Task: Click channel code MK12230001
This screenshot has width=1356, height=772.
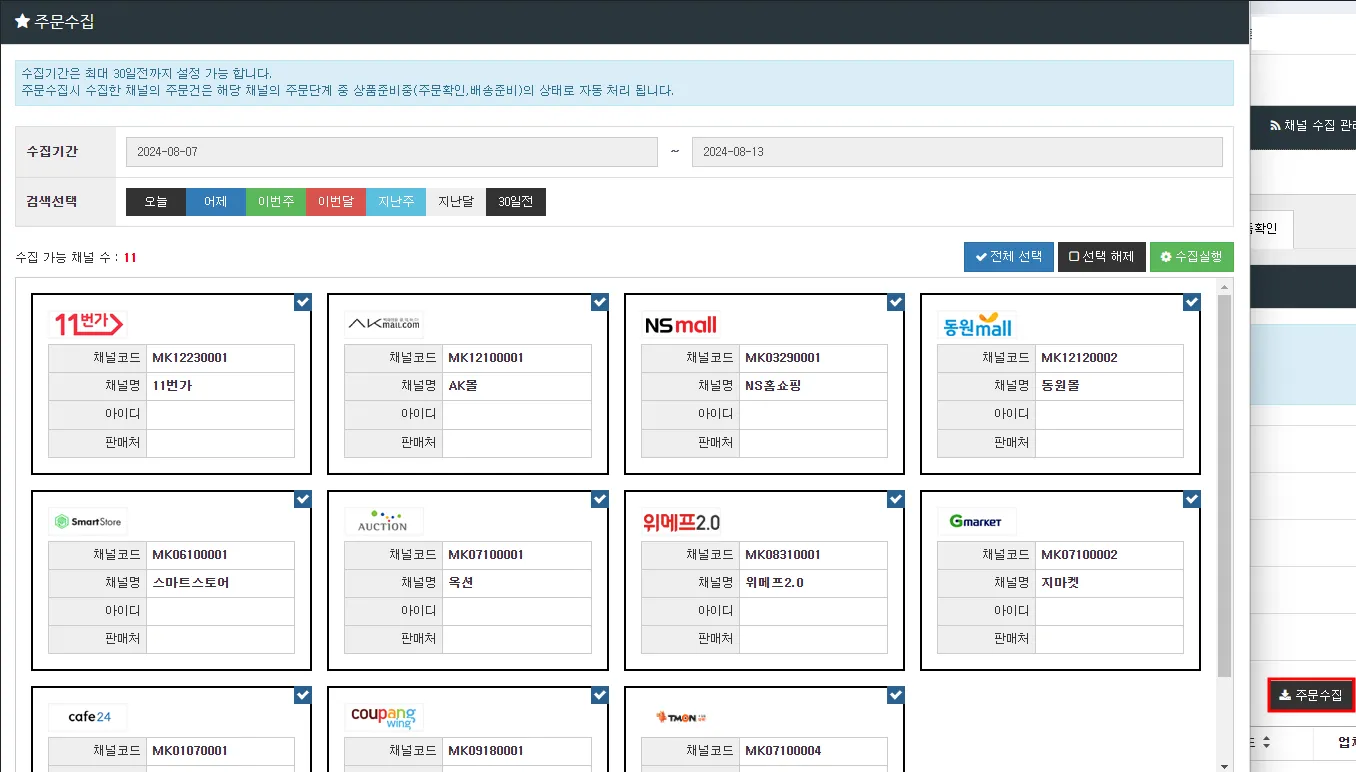Action: tap(191, 358)
